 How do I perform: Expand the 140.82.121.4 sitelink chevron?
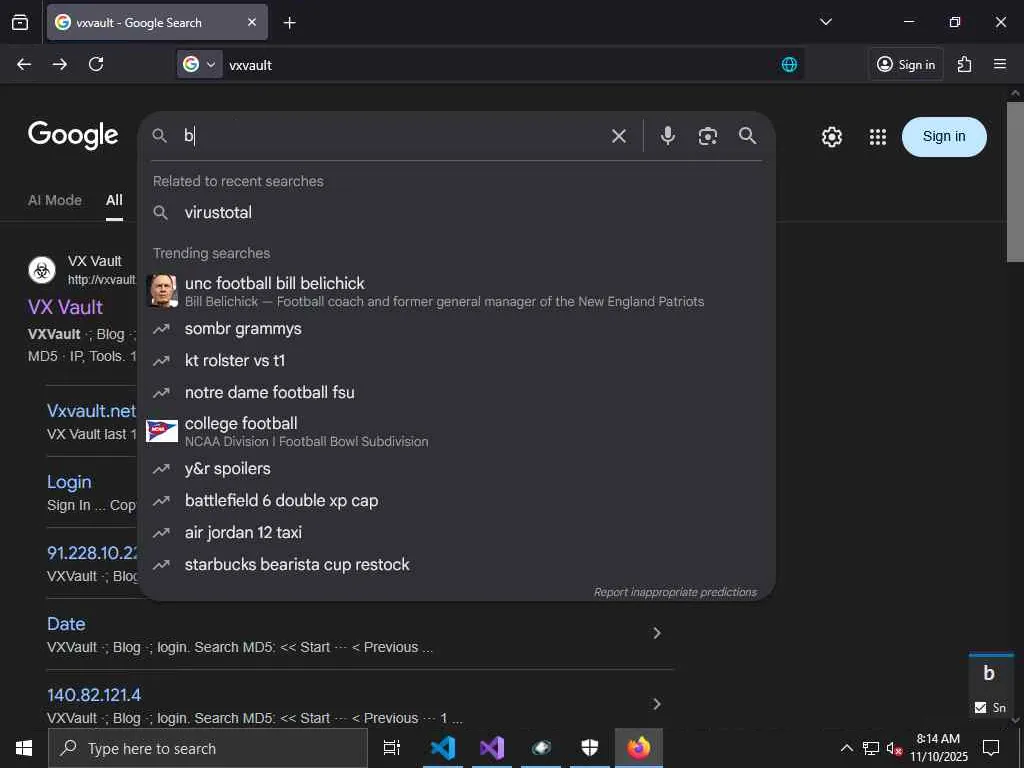656,704
